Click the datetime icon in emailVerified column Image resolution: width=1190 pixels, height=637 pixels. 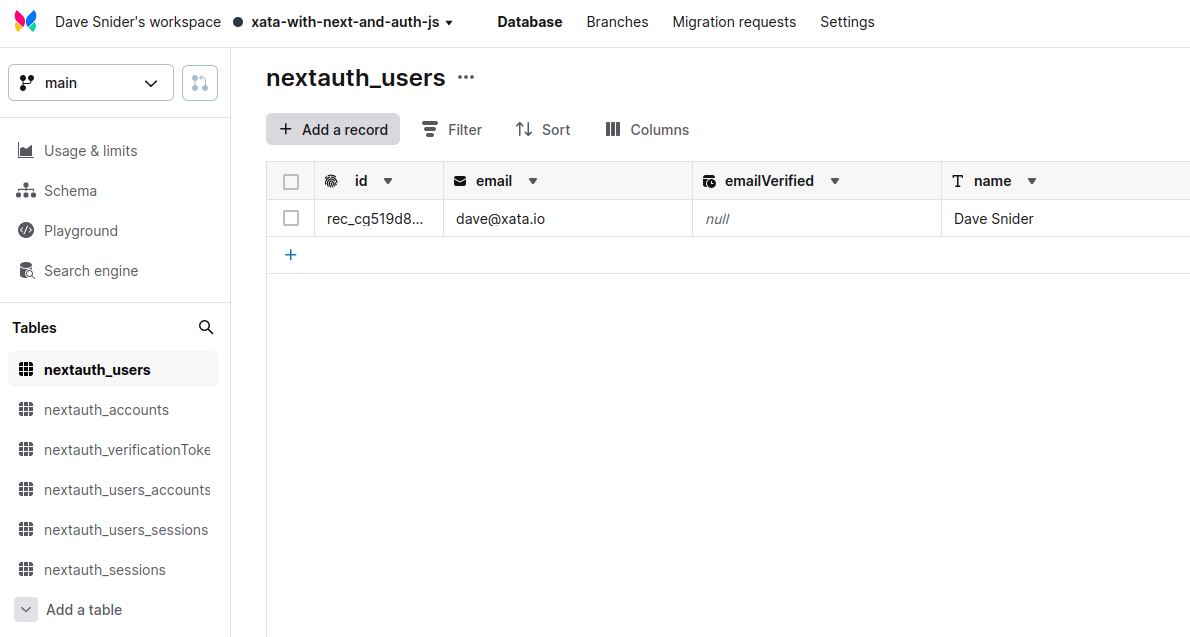(709, 181)
